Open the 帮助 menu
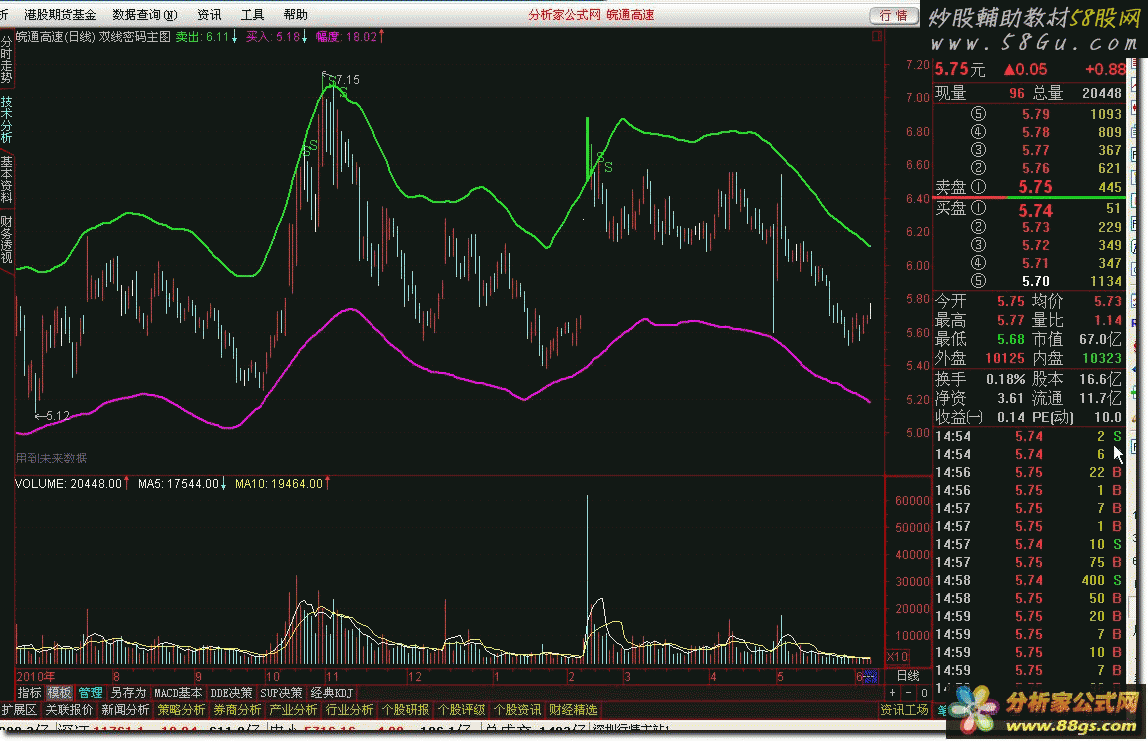The height and width of the screenshot is (741, 1148). [x=295, y=15]
